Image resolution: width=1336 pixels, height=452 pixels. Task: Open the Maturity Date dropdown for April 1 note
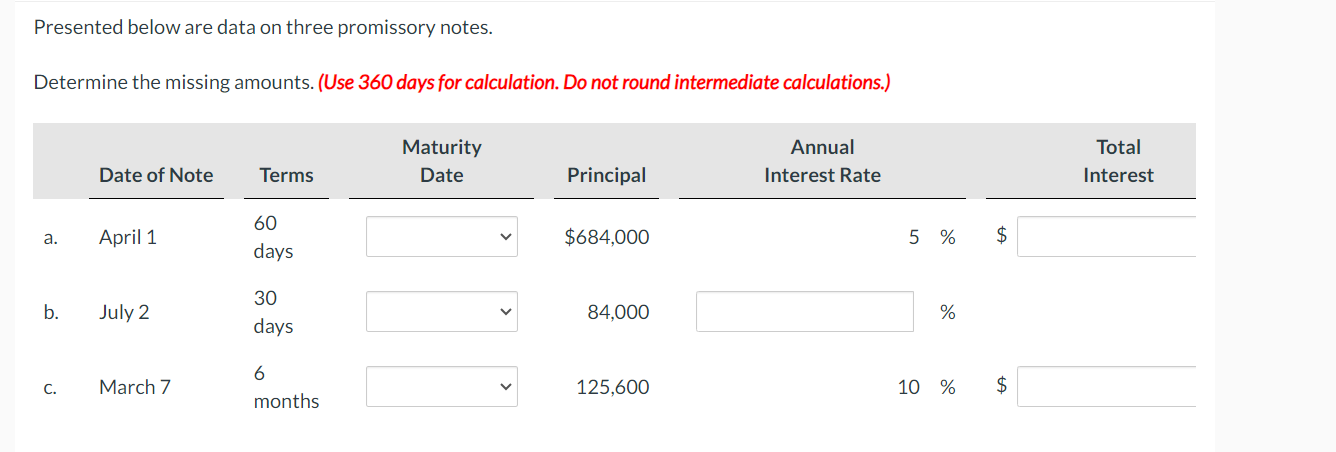click(x=441, y=237)
